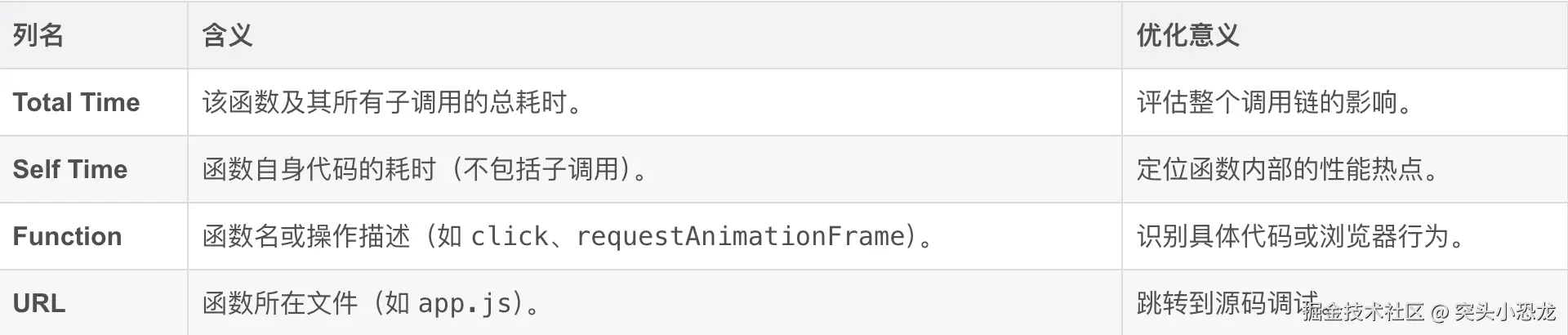Click the requestAnimationFrame code text
The height and width of the screenshot is (335, 1568).
coord(742,236)
